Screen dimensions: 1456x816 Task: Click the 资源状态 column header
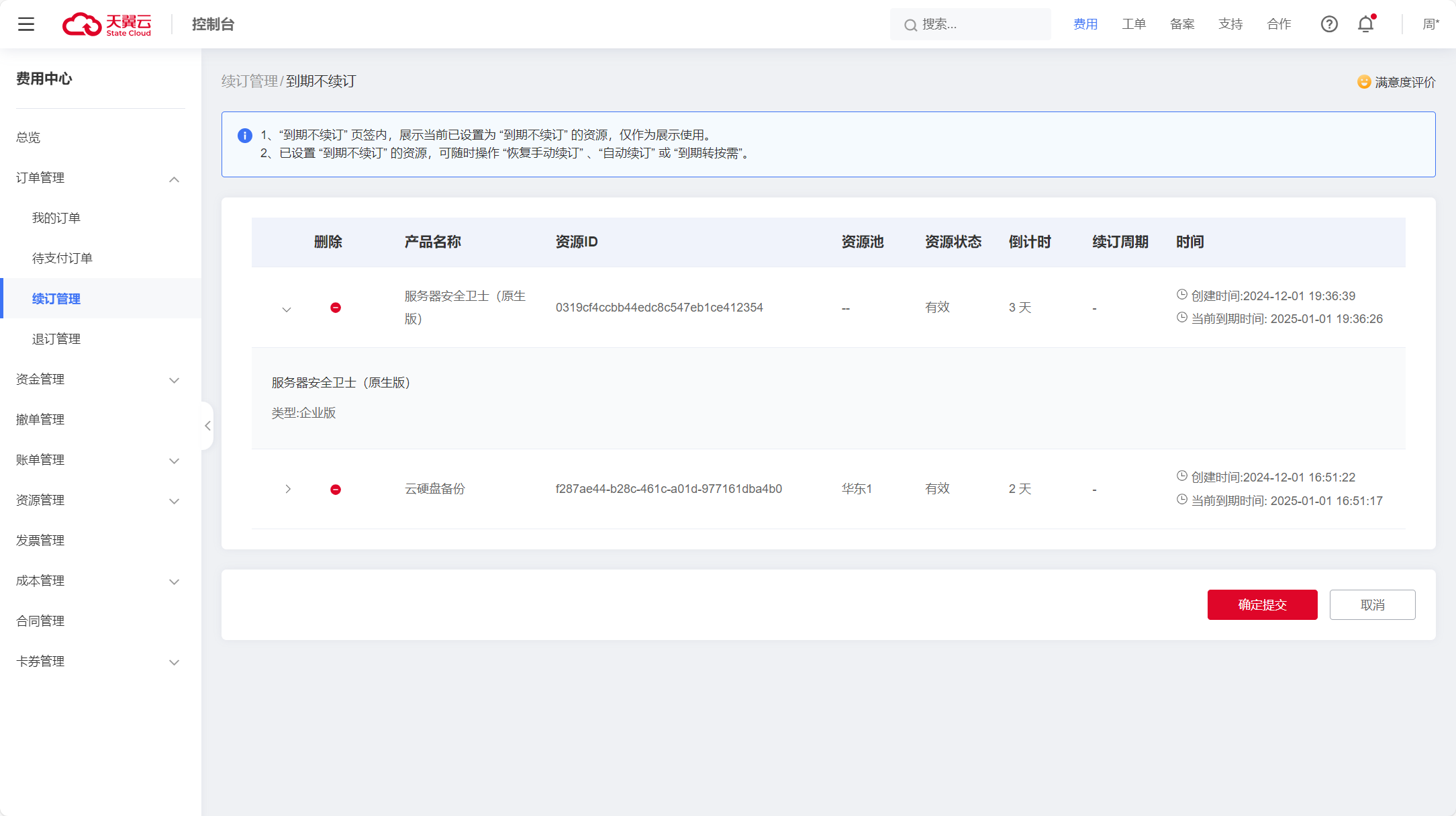[x=953, y=242]
